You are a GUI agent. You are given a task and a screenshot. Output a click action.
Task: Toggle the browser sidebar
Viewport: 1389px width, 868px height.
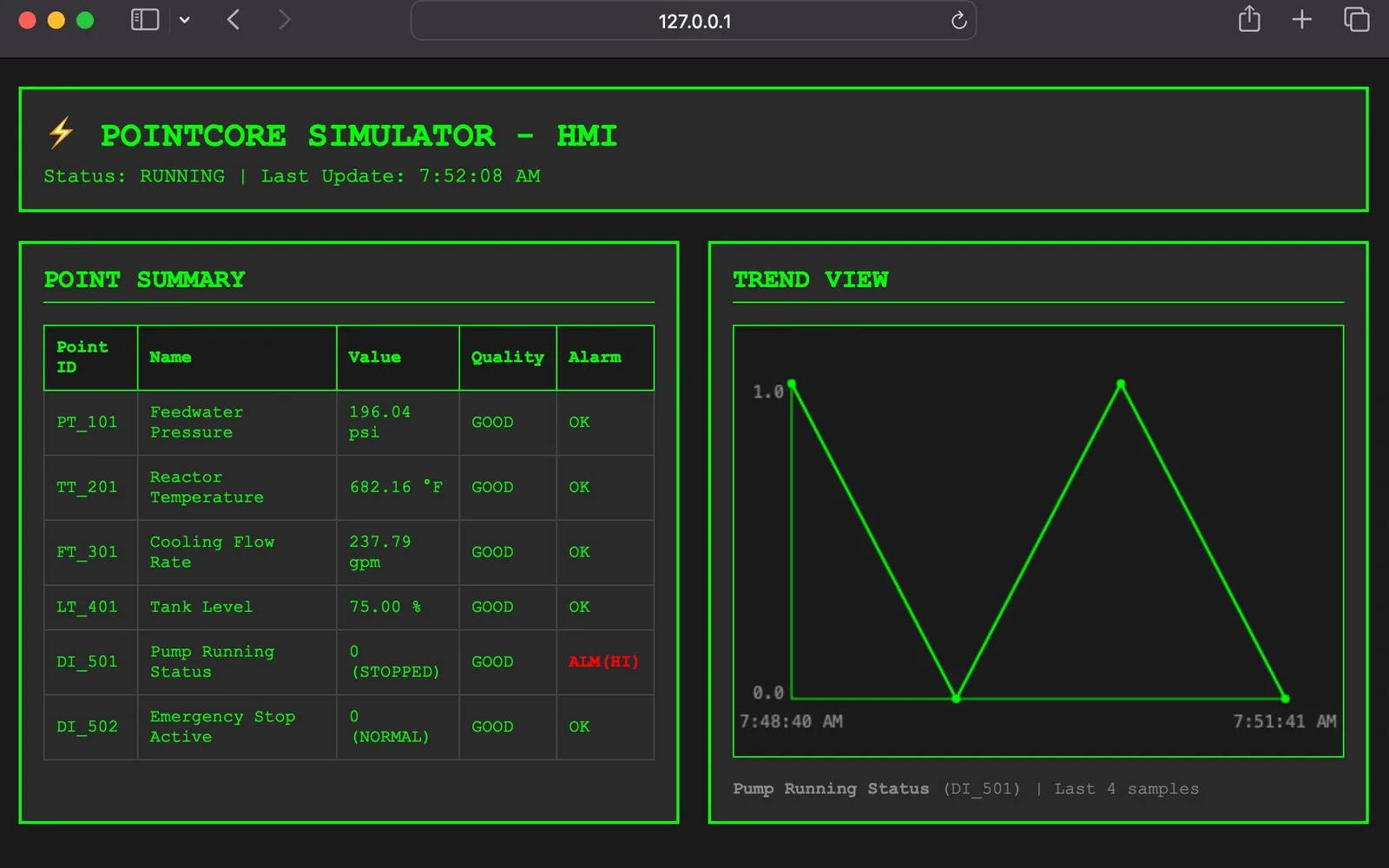click(144, 19)
